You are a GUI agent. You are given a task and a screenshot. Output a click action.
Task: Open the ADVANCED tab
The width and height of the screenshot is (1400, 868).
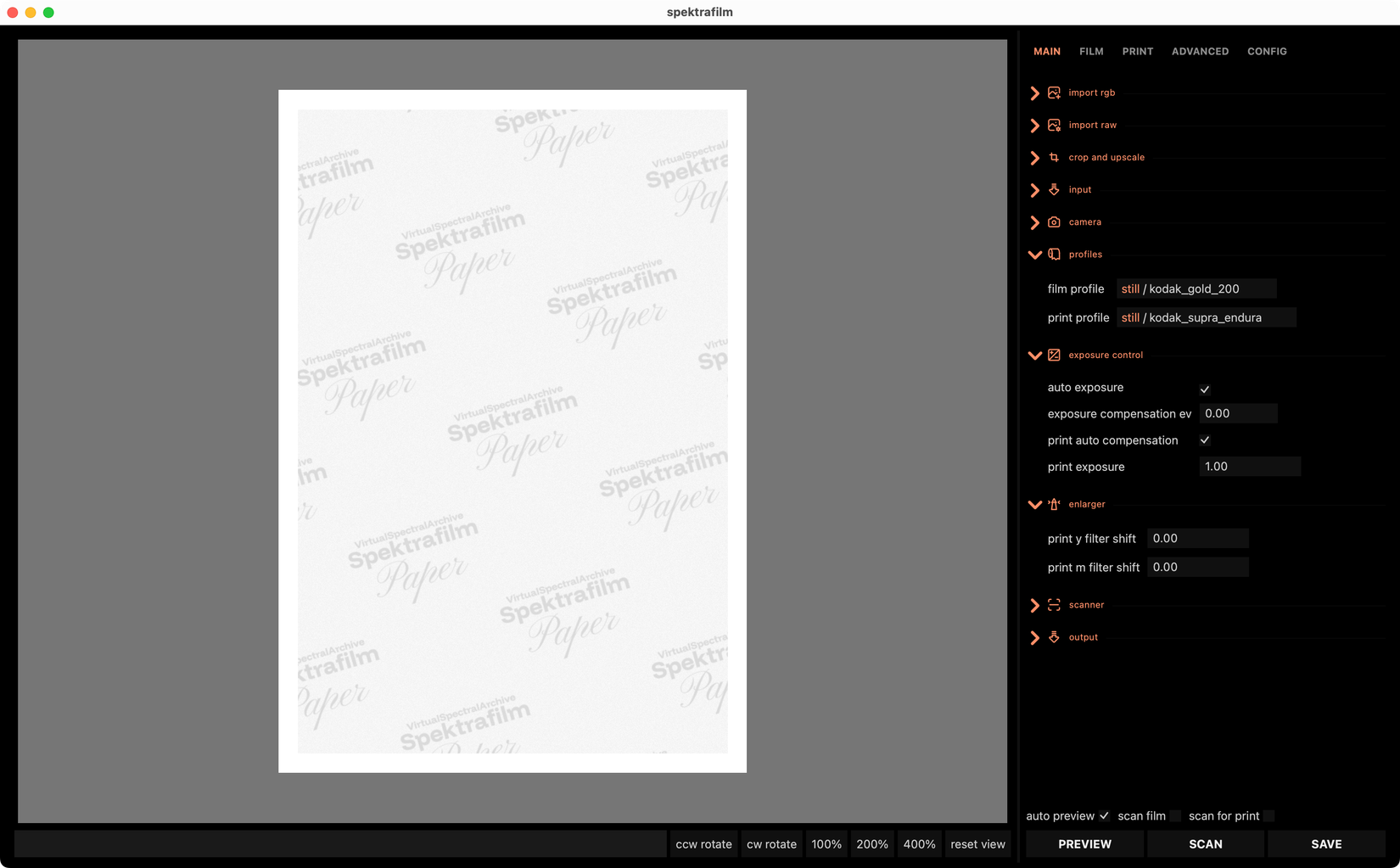tap(1200, 52)
